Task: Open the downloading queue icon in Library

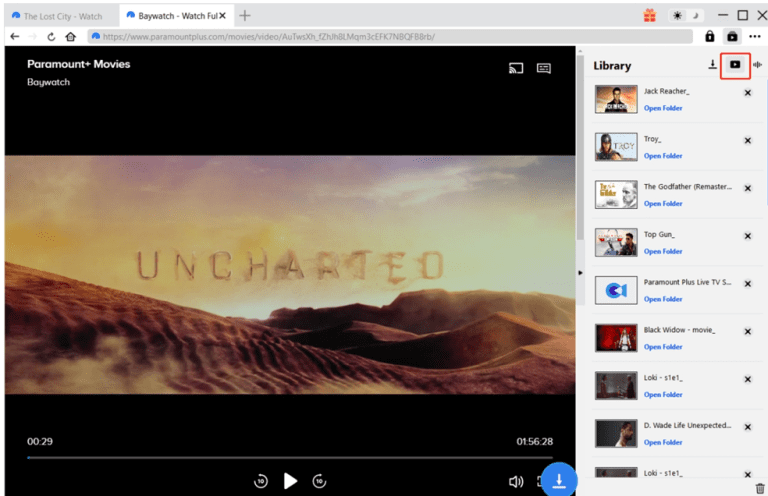Action: [x=712, y=65]
